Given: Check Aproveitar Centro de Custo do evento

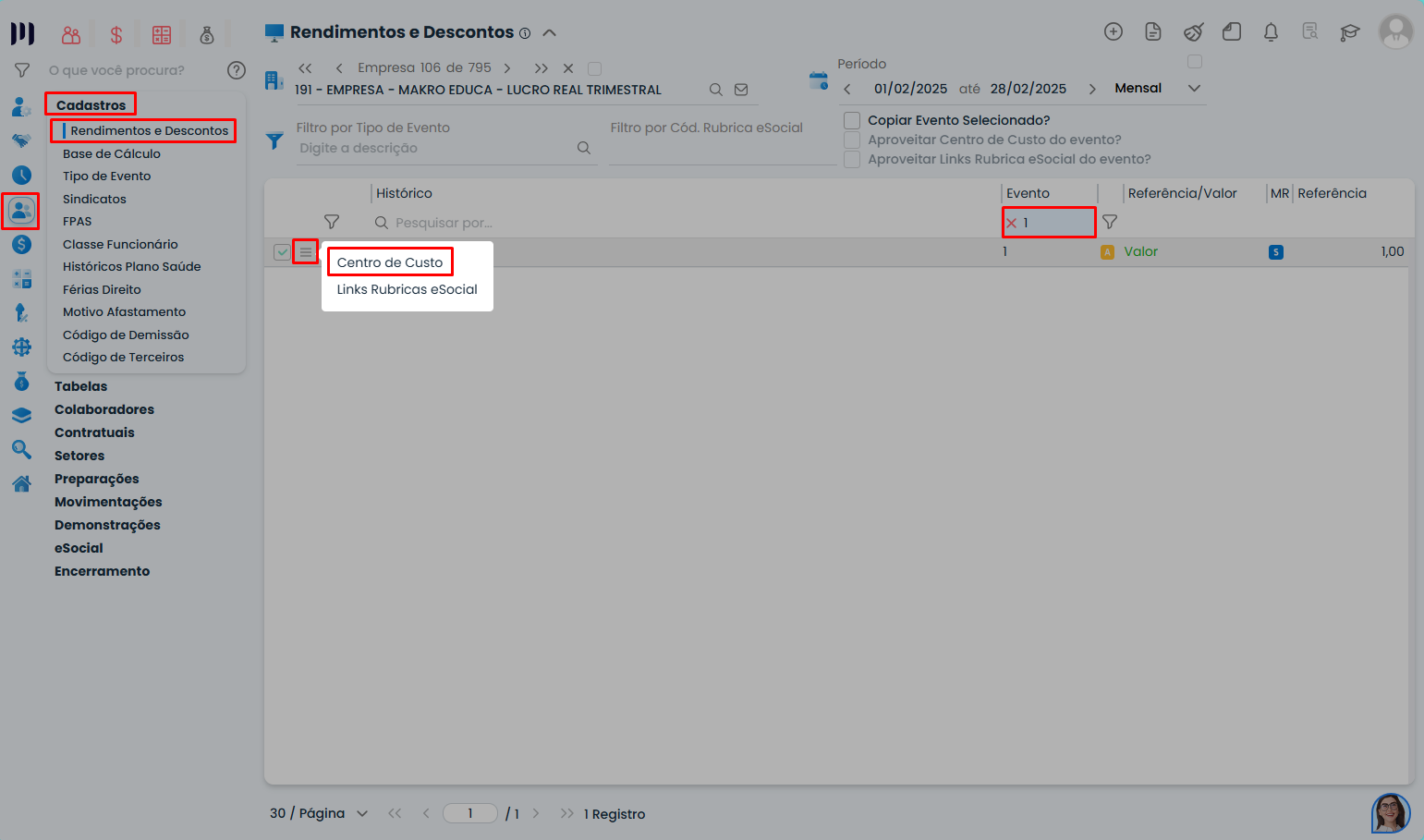Looking at the screenshot, I should point(851,140).
